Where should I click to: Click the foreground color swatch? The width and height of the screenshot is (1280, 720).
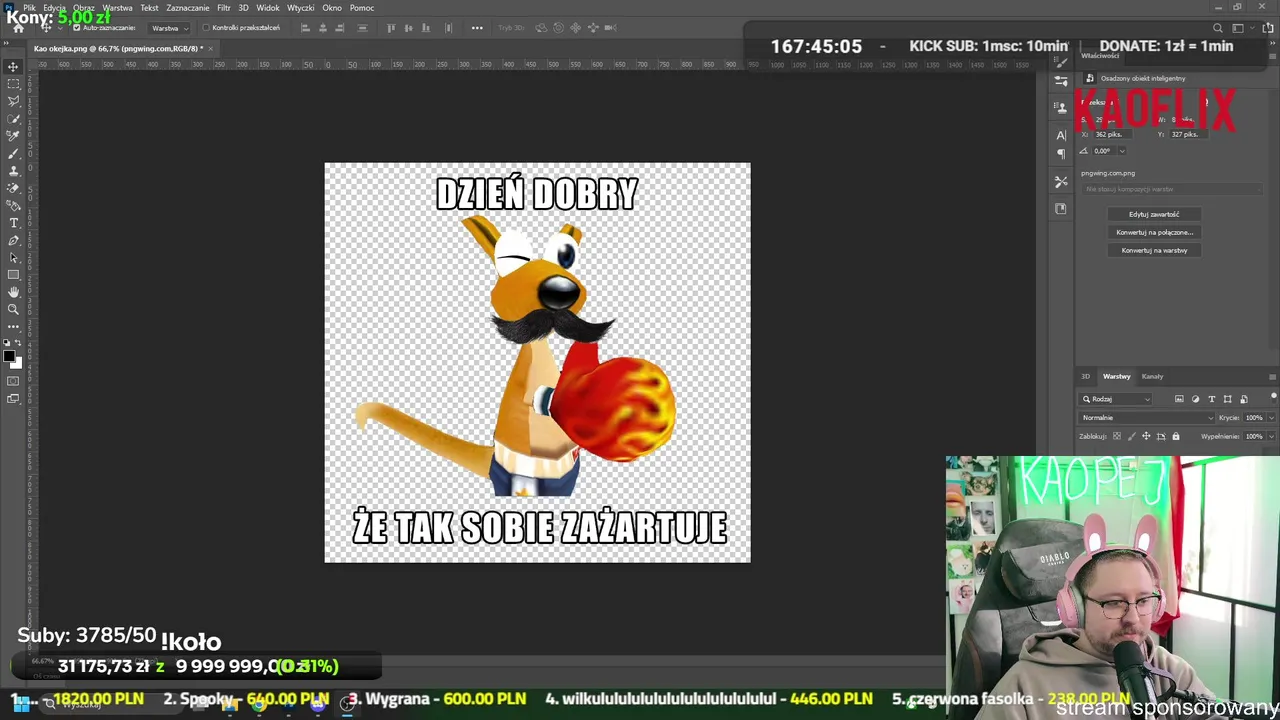pos(9,355)
